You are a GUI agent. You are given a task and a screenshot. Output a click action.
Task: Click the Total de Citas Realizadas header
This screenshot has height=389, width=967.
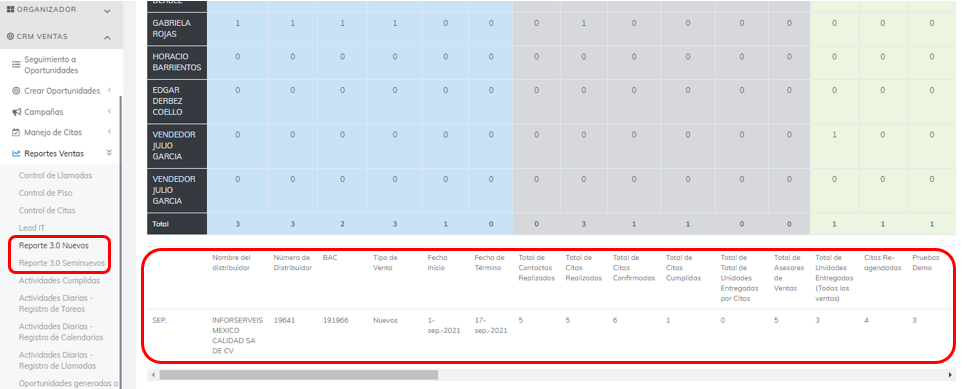[x=583, y=268]
